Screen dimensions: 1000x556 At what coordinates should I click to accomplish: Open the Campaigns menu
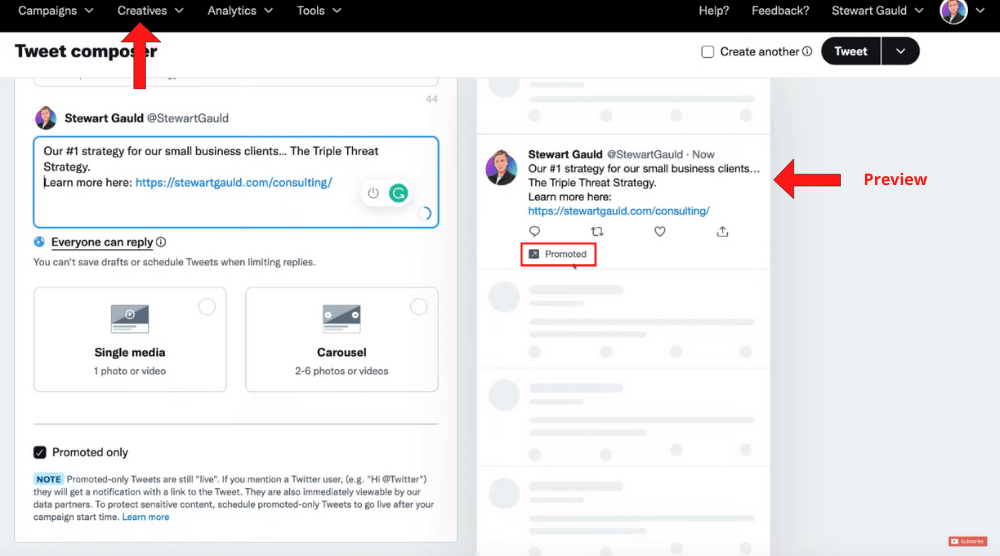[x=55, y=11]
